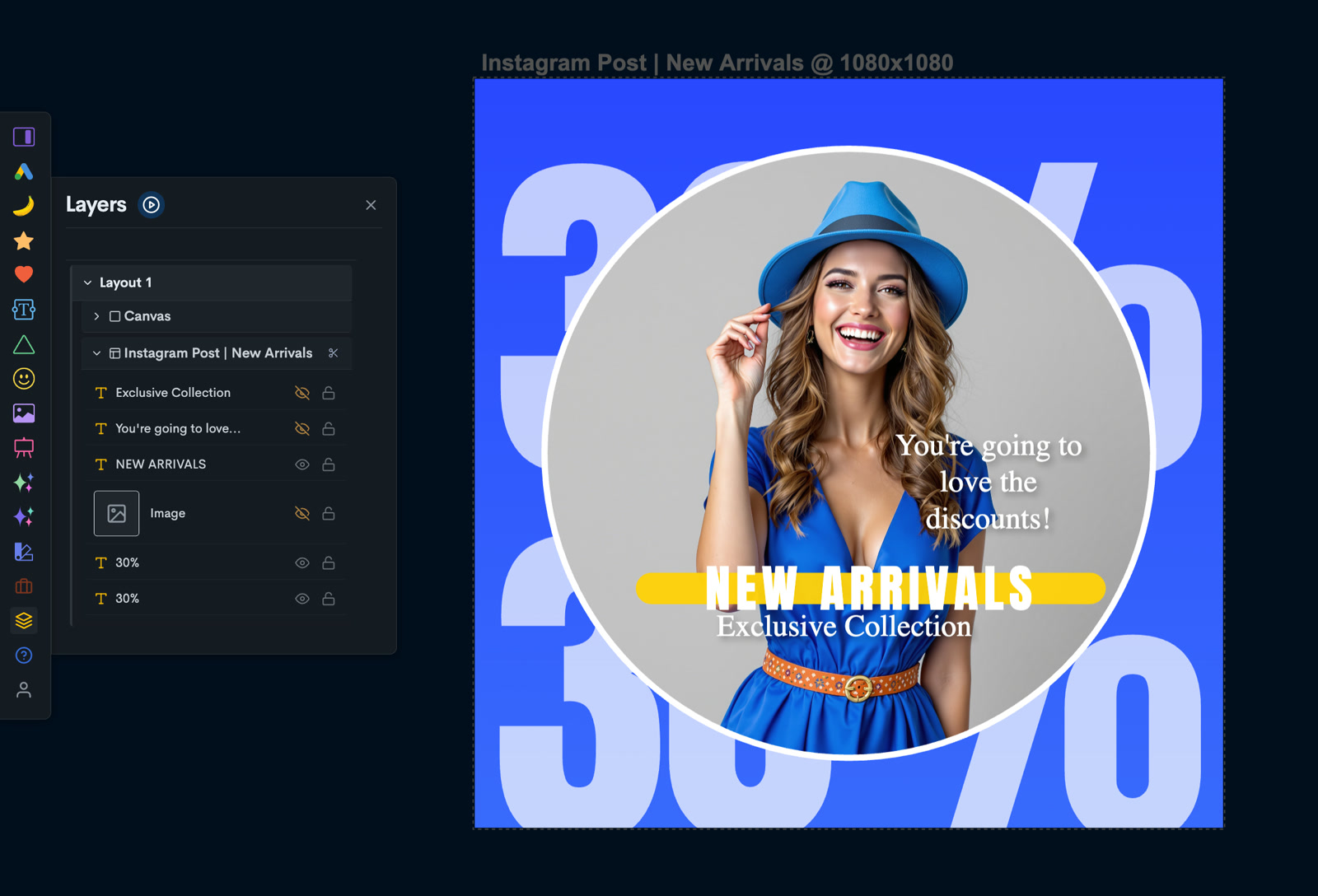Open the Google Ads logo icon
Image resolution: width=1318 pixels, height=896 pixels.
click(24, 171)
